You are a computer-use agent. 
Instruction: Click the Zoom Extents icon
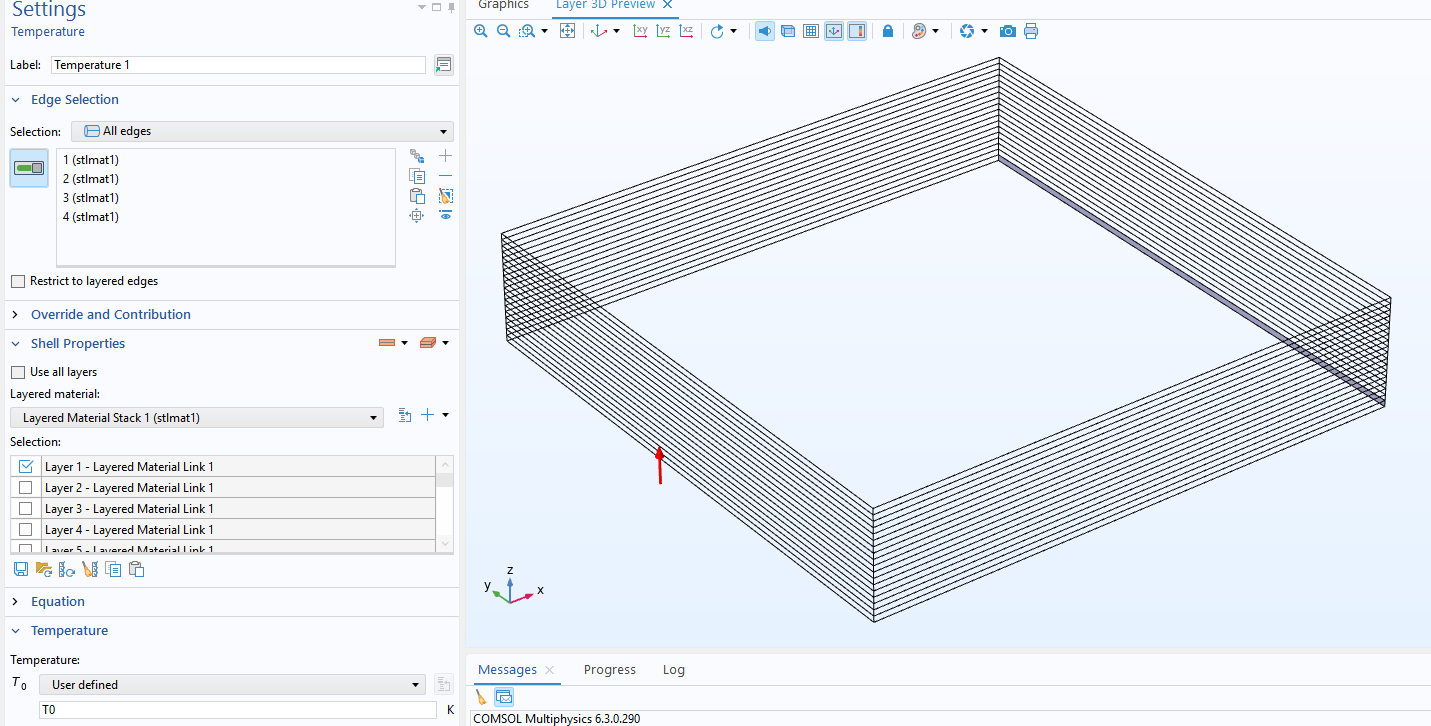(567, 31)
